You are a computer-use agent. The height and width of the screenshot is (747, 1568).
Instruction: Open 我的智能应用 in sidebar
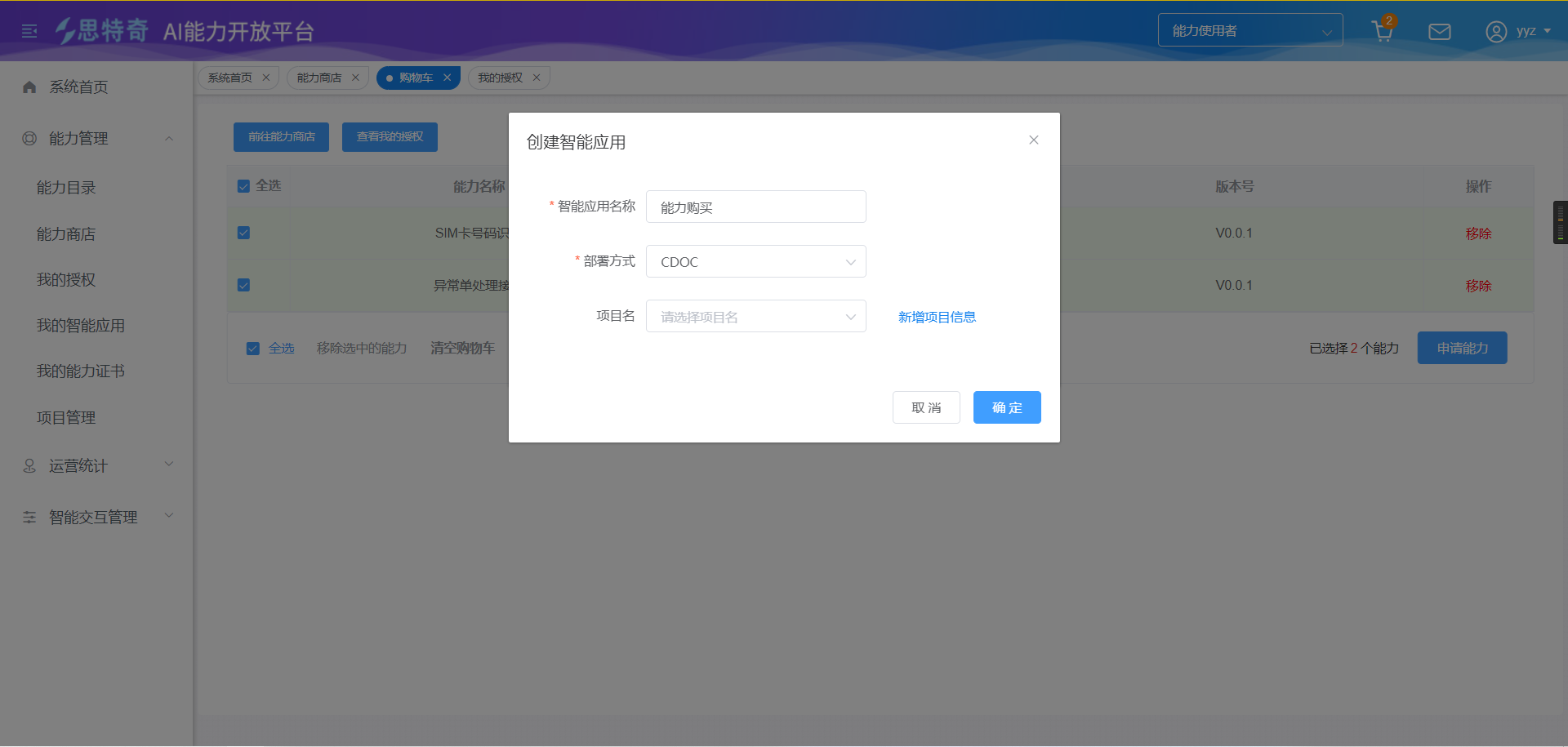81,326
